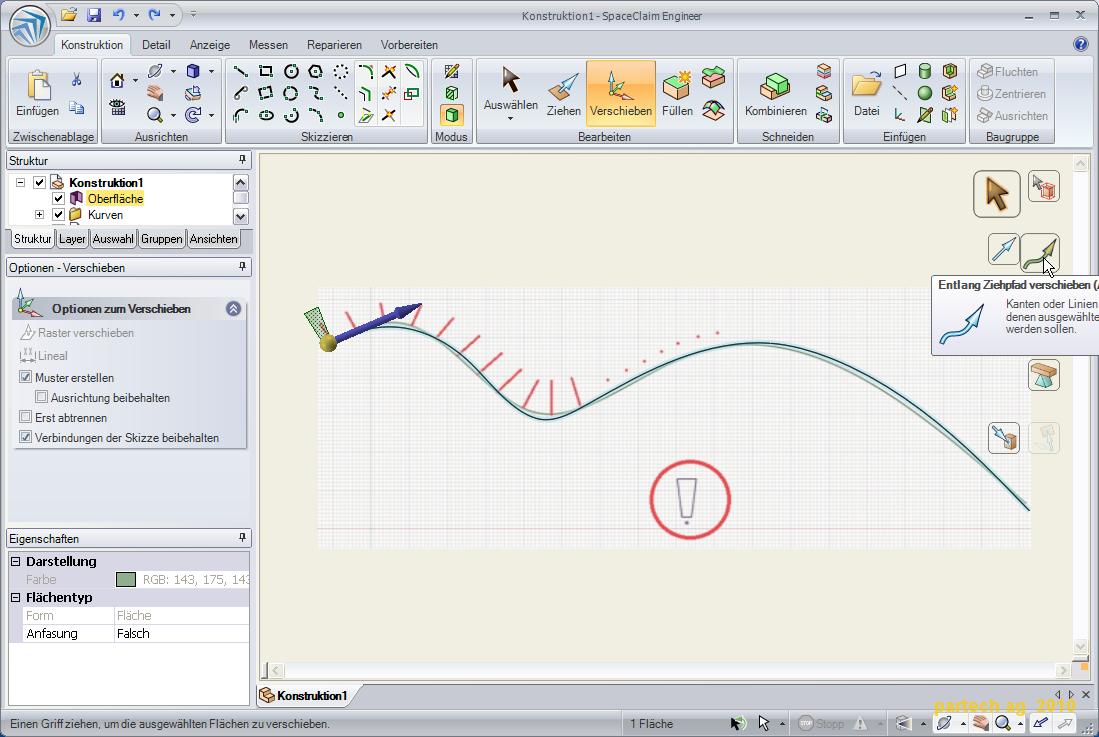Open the Detail ribbon tab
This screenshot has width=1099, height=737.
[x=156, y=45]
